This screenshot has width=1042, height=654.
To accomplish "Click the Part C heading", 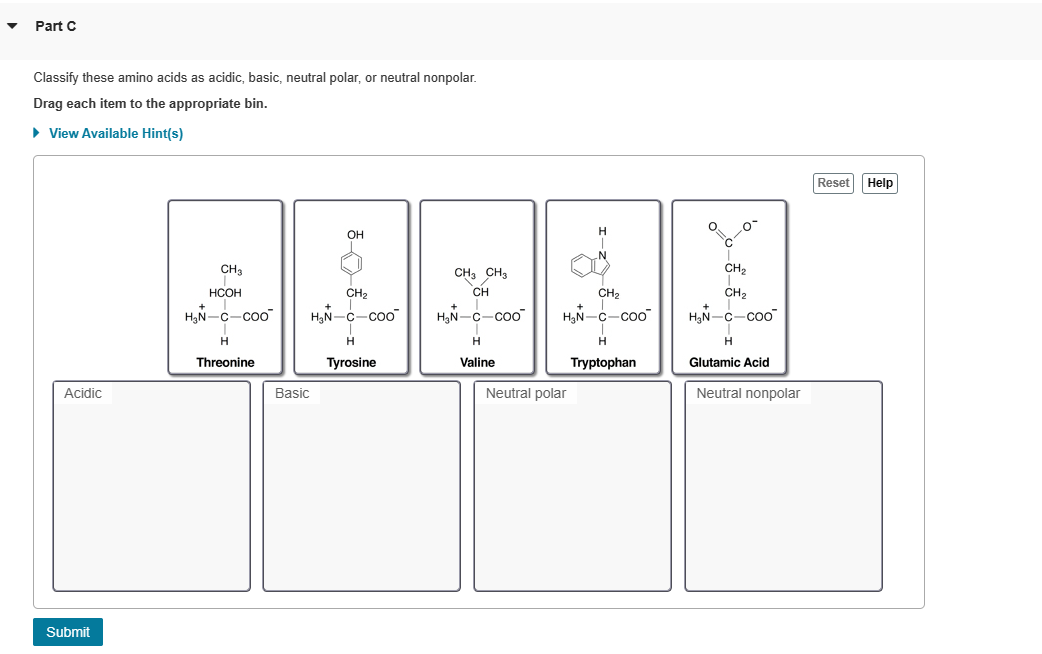I will [x=56, y=26].
